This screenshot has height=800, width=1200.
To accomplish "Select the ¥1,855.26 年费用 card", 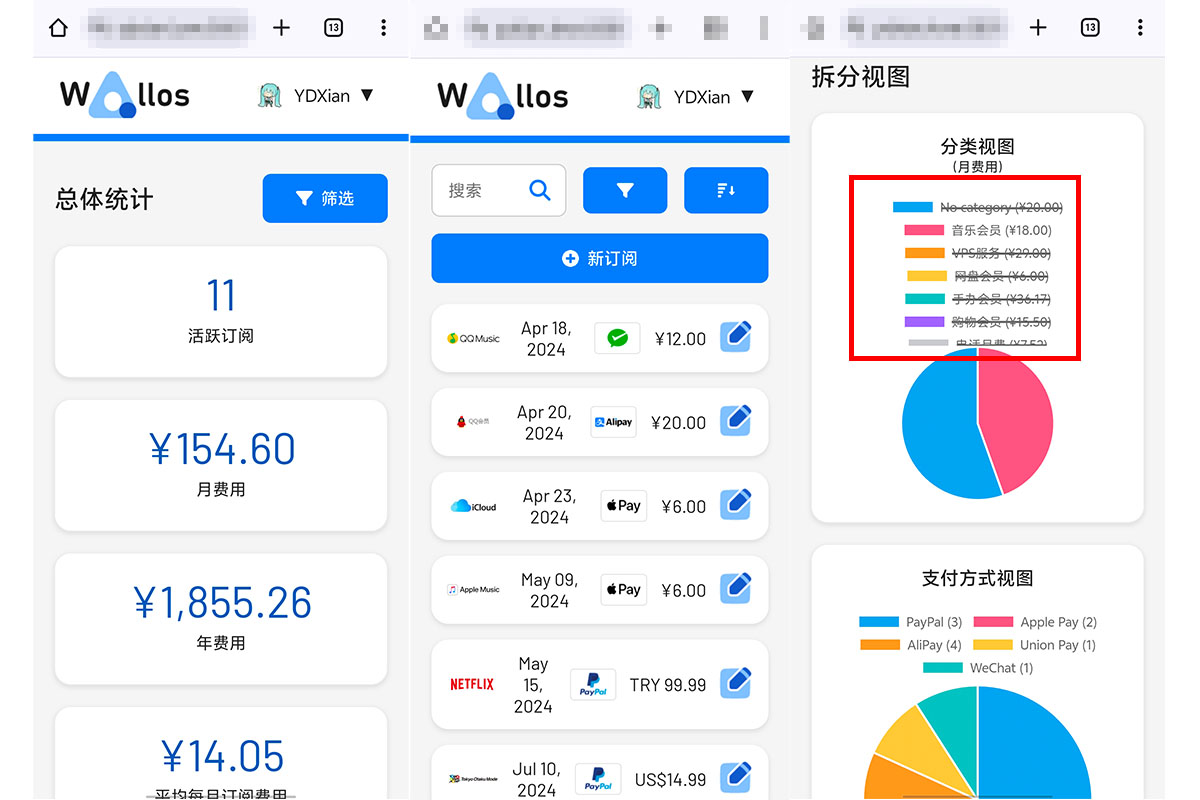I will 221,619.
